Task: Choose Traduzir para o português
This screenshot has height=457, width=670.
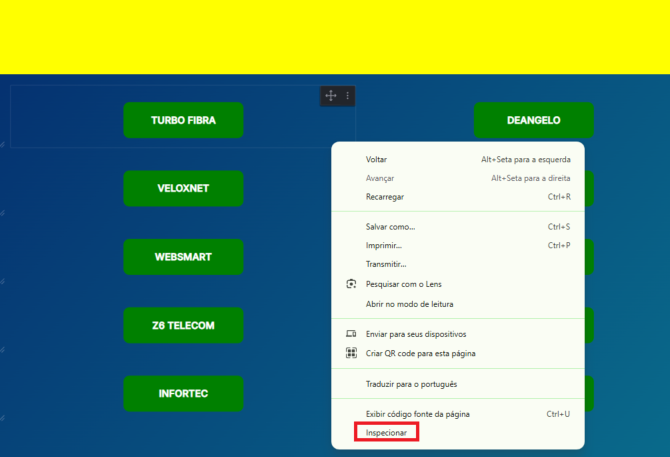Action: (458, 384)
